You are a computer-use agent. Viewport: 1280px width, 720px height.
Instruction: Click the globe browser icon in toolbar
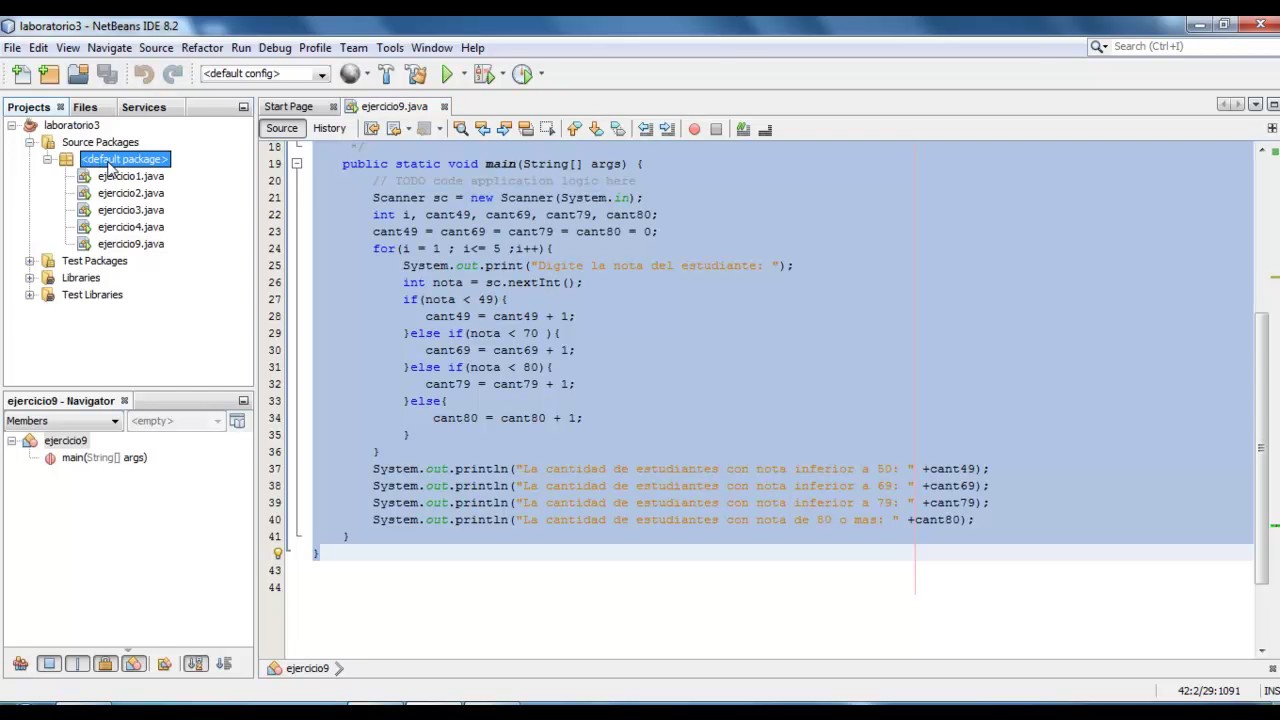(349, 74)
